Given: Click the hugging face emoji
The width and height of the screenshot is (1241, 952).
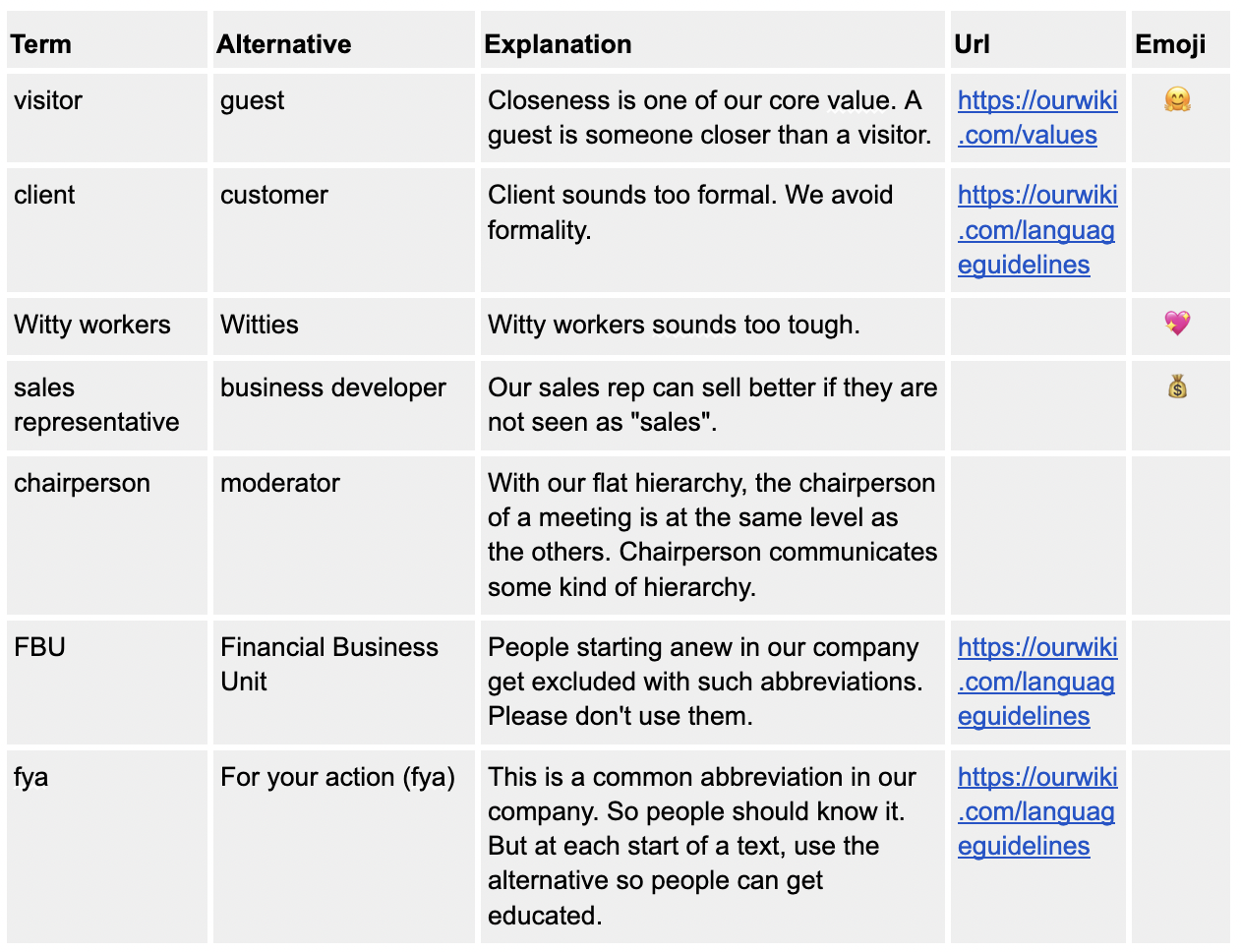Looking at the screenshot, I should pos(1177,99).
